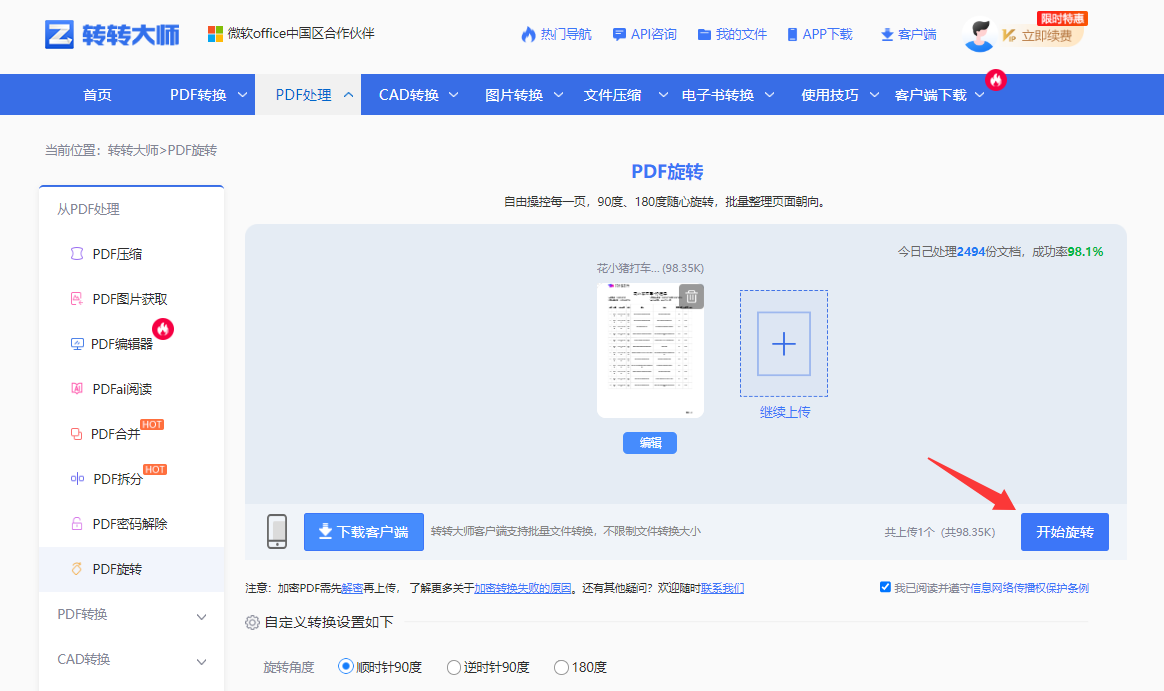The width and height of the screenshot is (1164, 691).
Task: Click the 转转大师 breadcrumb link
Action: click(x=133, y=150)
